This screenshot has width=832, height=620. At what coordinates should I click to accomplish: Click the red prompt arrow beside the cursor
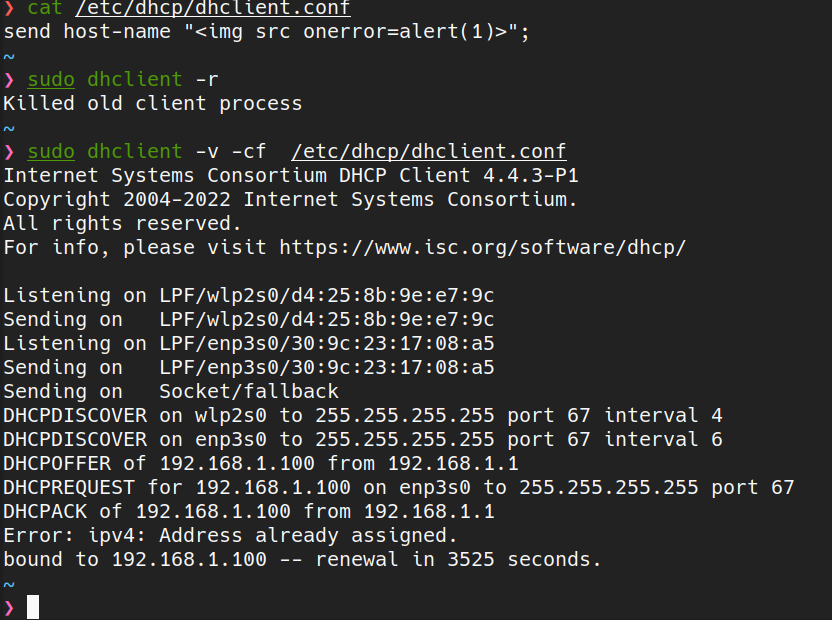tap(9, 607)
